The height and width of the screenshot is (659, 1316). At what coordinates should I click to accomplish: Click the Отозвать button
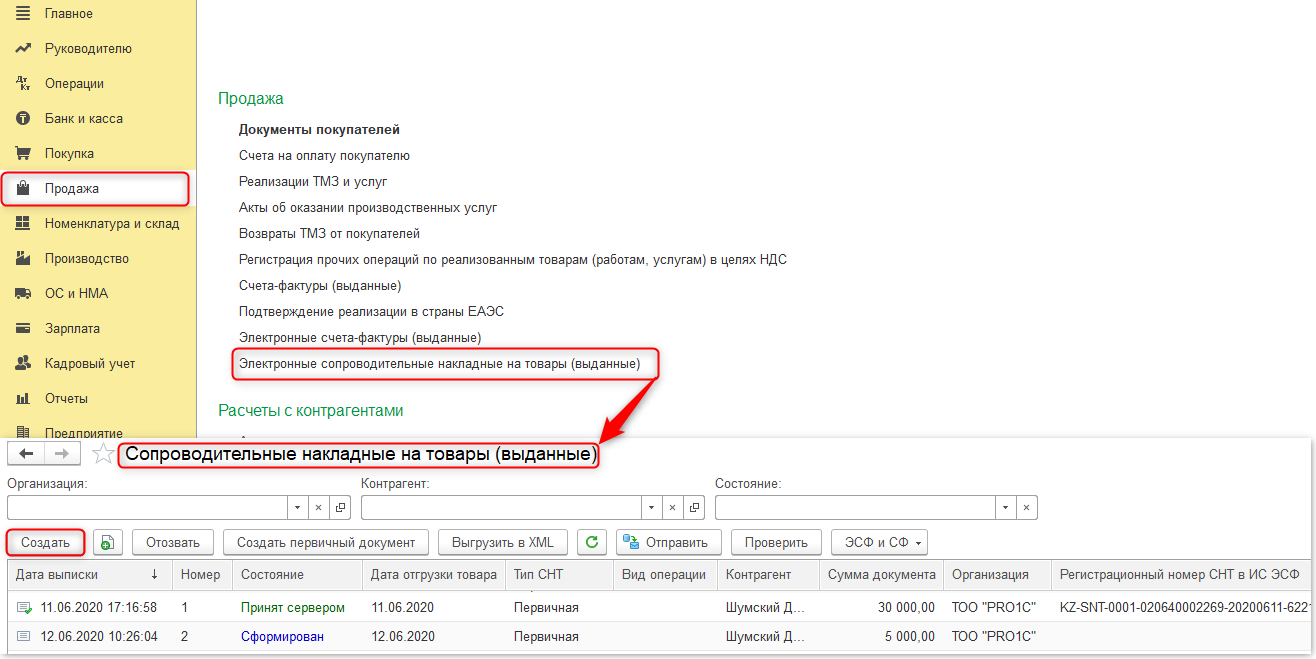click(172, 542)
